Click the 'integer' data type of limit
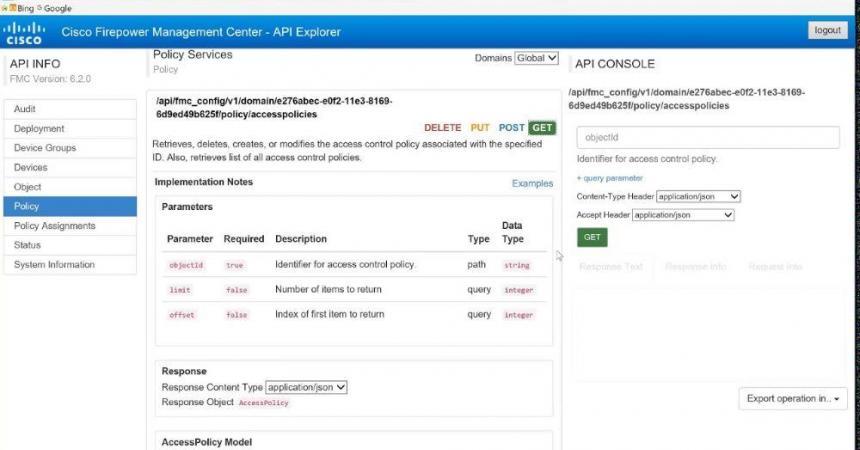 coord(518,290)
